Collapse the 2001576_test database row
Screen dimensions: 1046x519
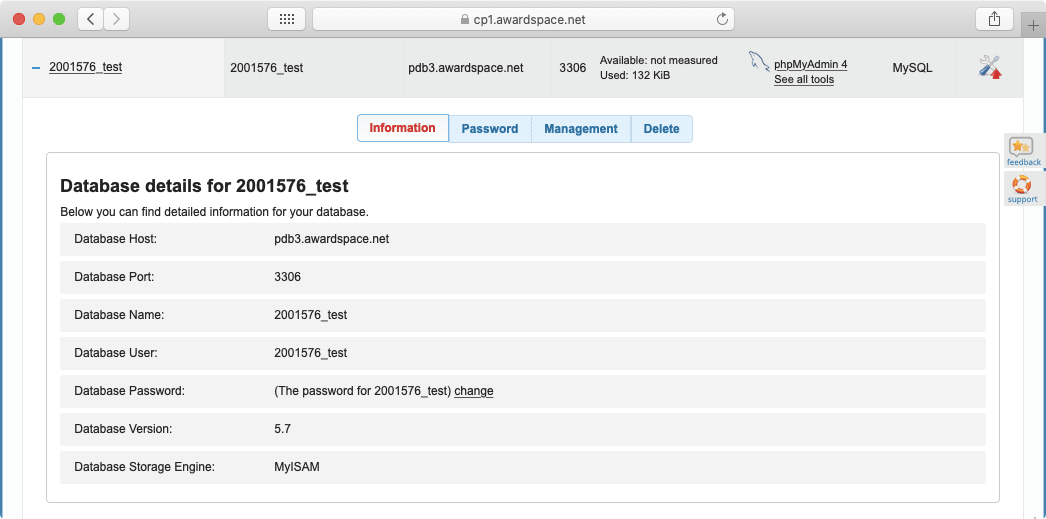(x=36, y=68)
